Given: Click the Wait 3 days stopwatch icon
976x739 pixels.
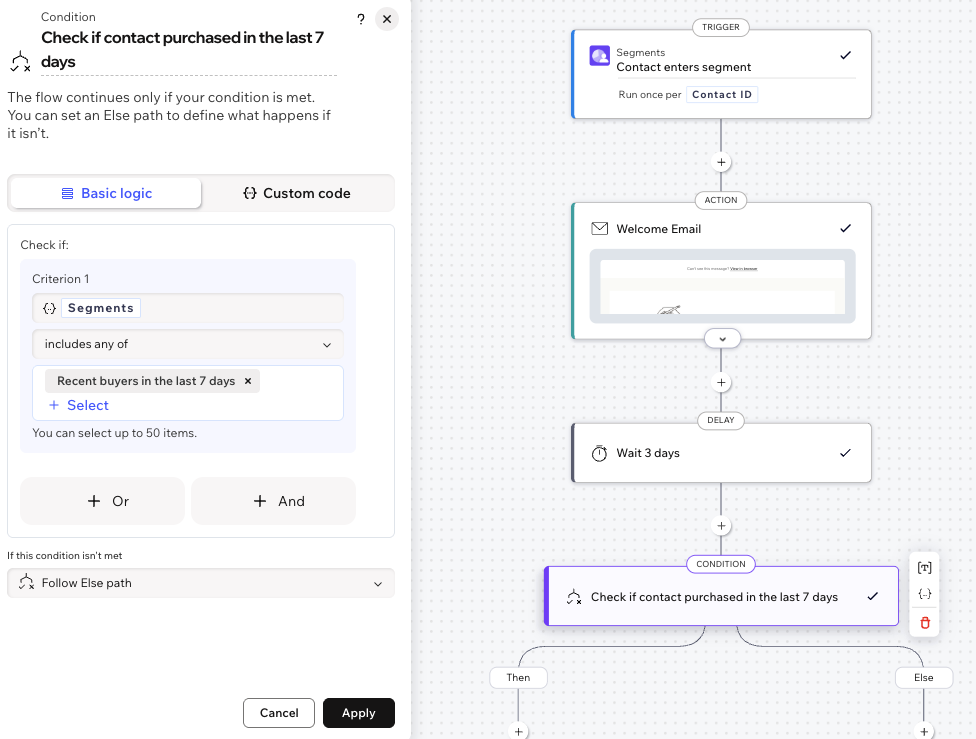Looking at the screenshot, I should tap(599, 453).
